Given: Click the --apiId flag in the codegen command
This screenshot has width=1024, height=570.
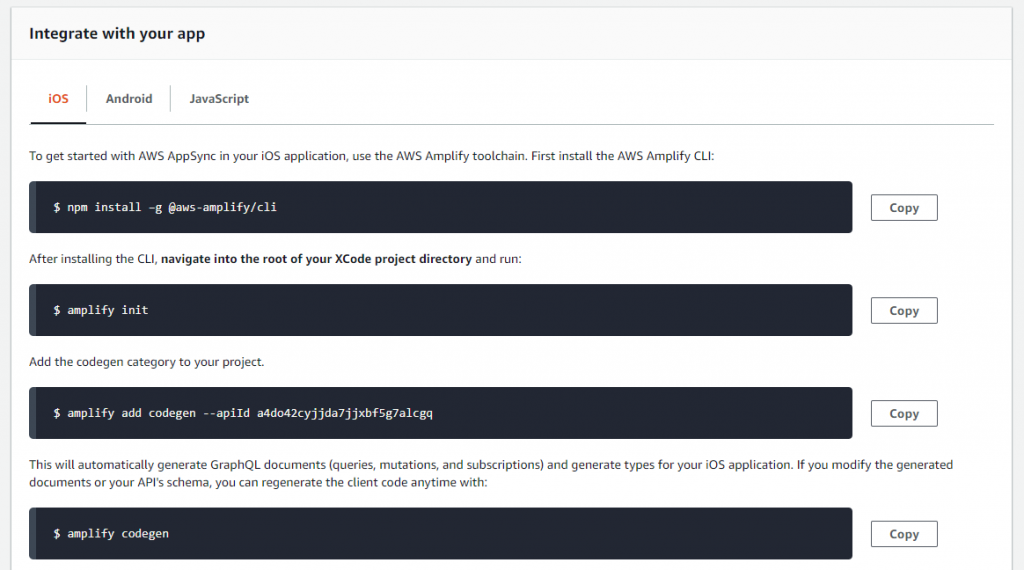Looking at the screenshot, I should point(226,413).
